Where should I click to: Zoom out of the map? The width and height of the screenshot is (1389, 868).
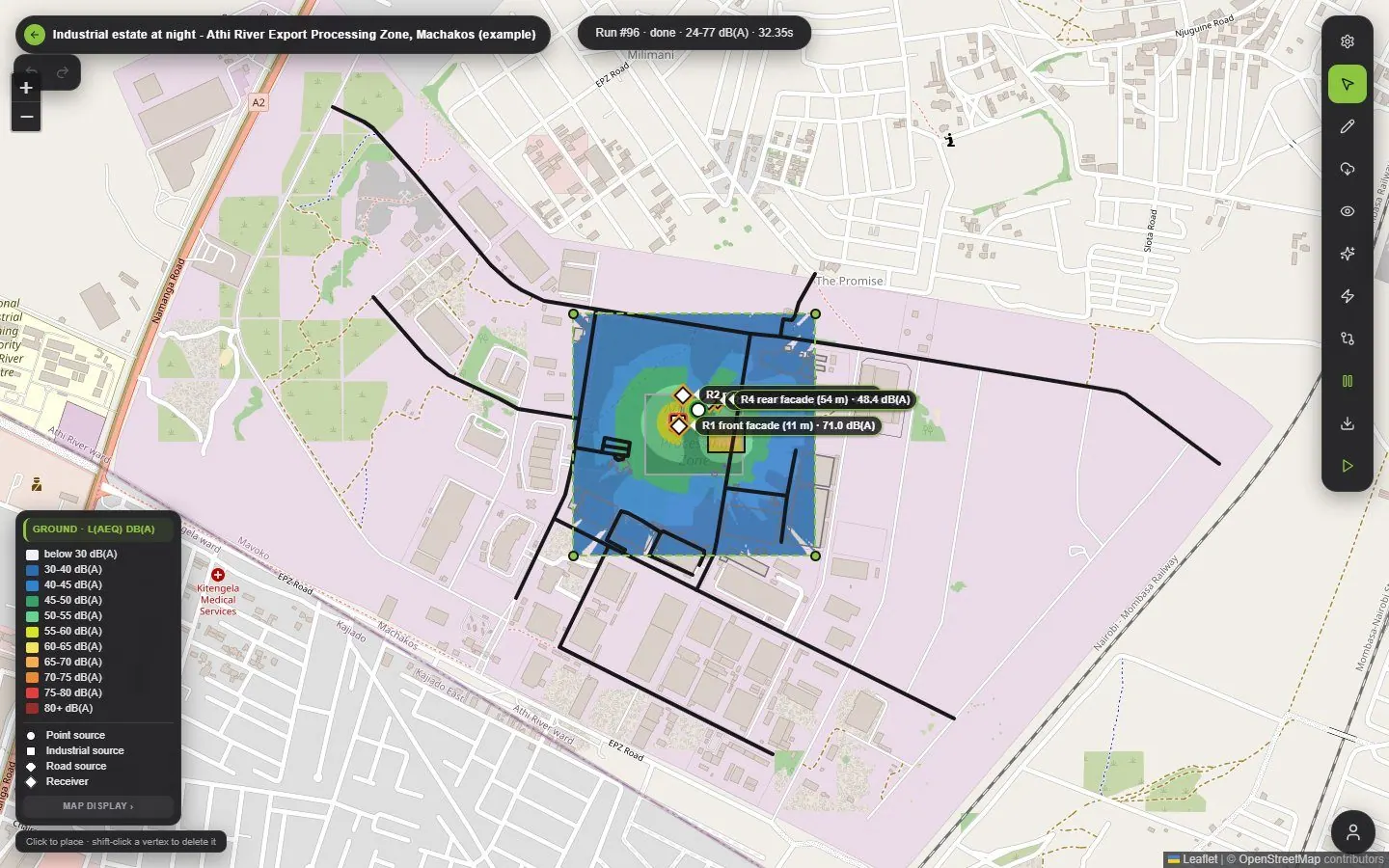coord(27,118)
